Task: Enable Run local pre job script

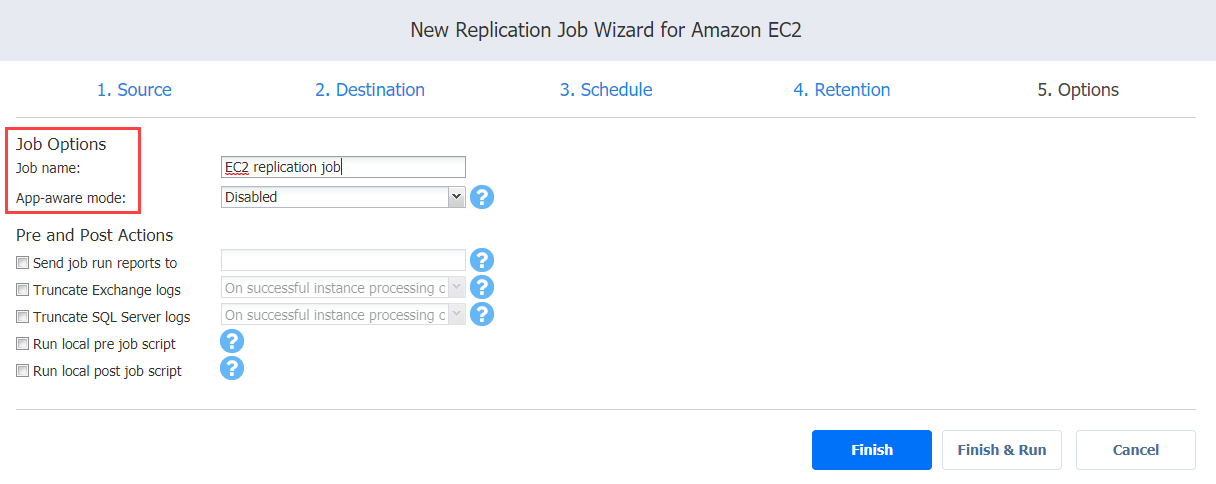Action: click(23, 344)
